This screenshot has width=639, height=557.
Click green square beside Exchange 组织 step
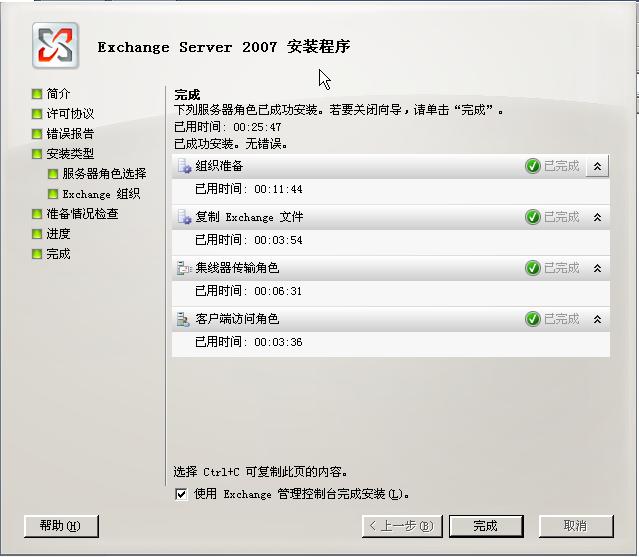click(x=53, y=194)
